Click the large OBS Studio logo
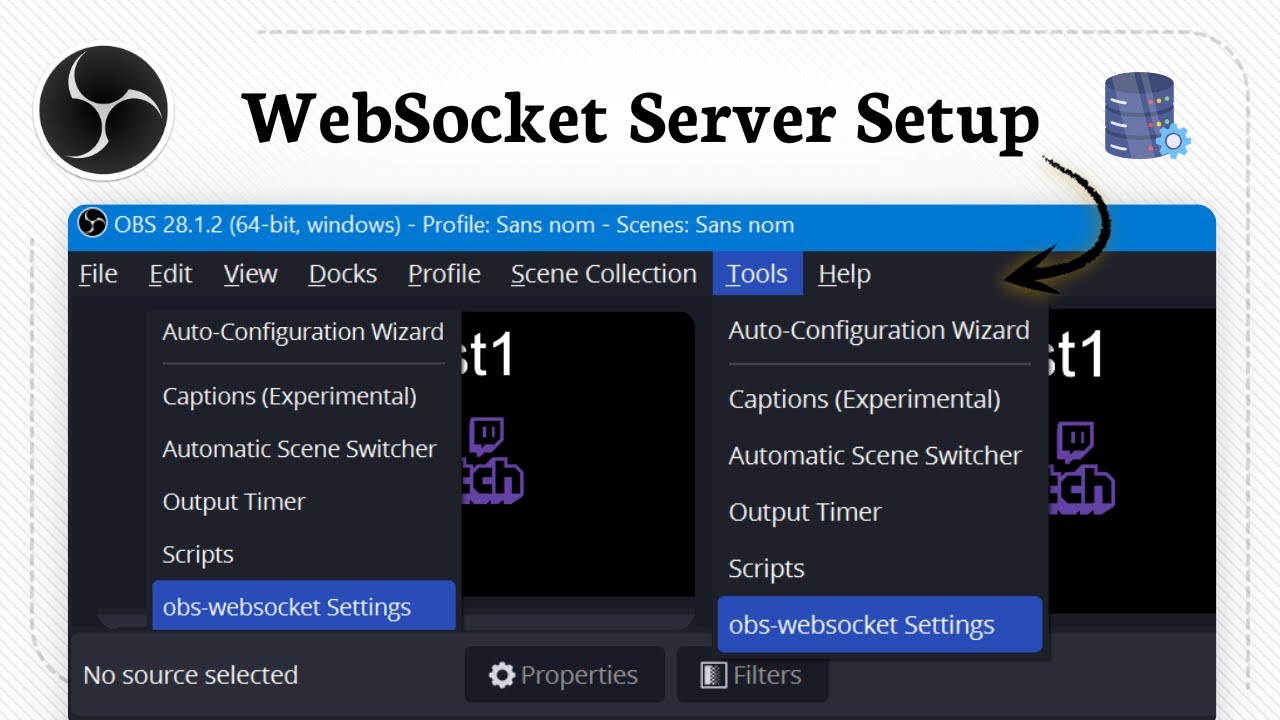Screen dimensions: 1280x720 [103, 109]
